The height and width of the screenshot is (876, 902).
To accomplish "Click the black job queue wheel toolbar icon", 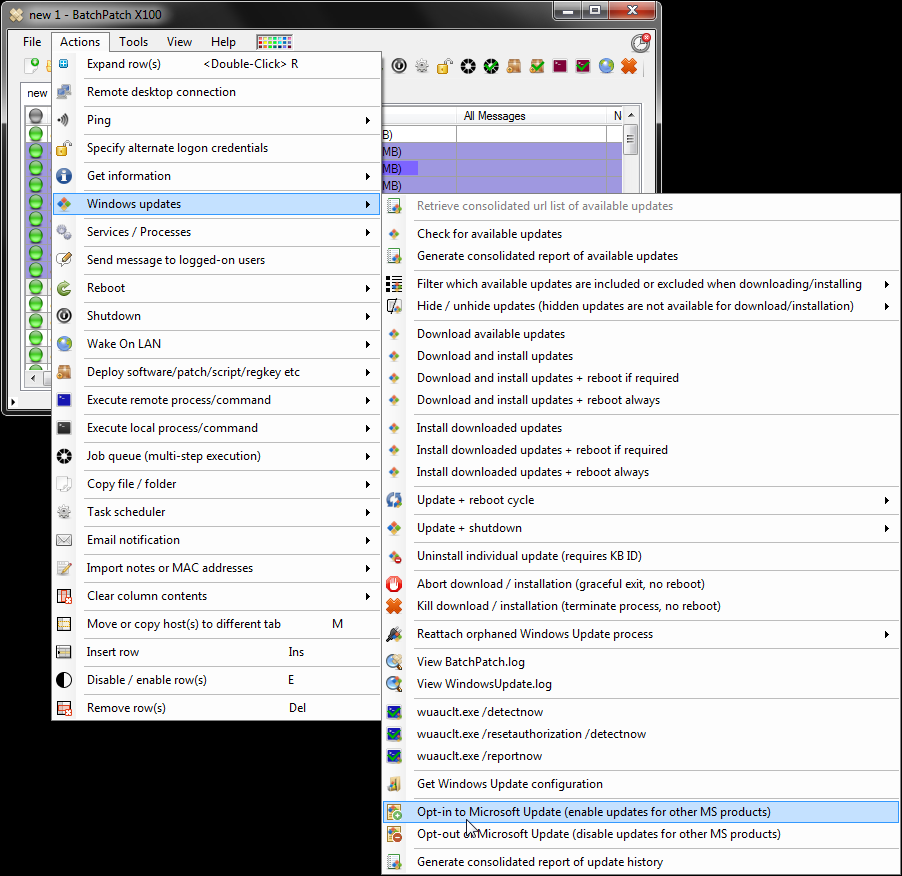I will (468, 66).
